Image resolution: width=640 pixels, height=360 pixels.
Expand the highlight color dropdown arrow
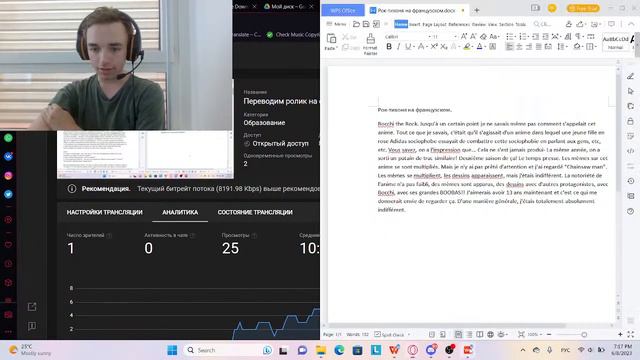click(473, 47)
